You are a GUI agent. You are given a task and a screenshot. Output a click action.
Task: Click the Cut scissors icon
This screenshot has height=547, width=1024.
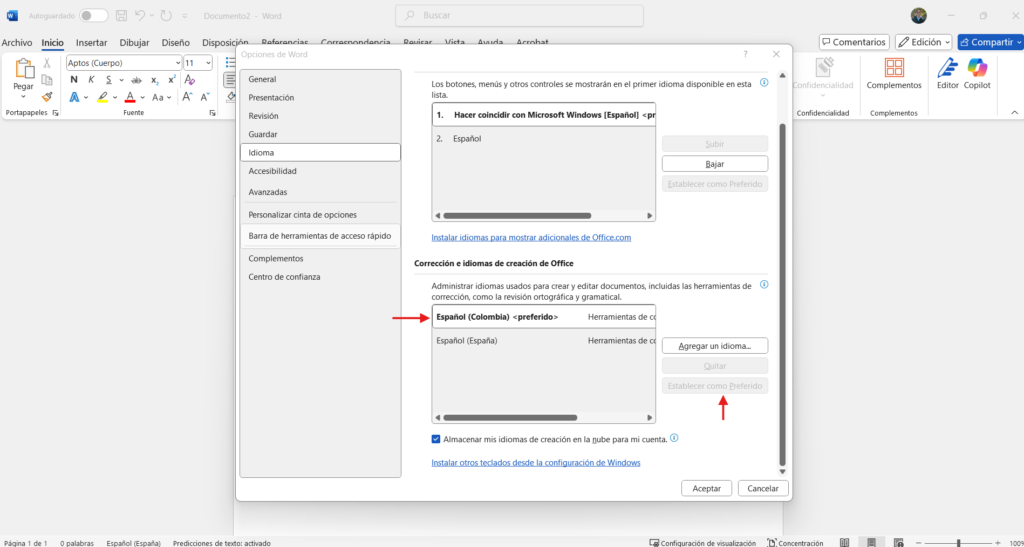coord(47,63)
